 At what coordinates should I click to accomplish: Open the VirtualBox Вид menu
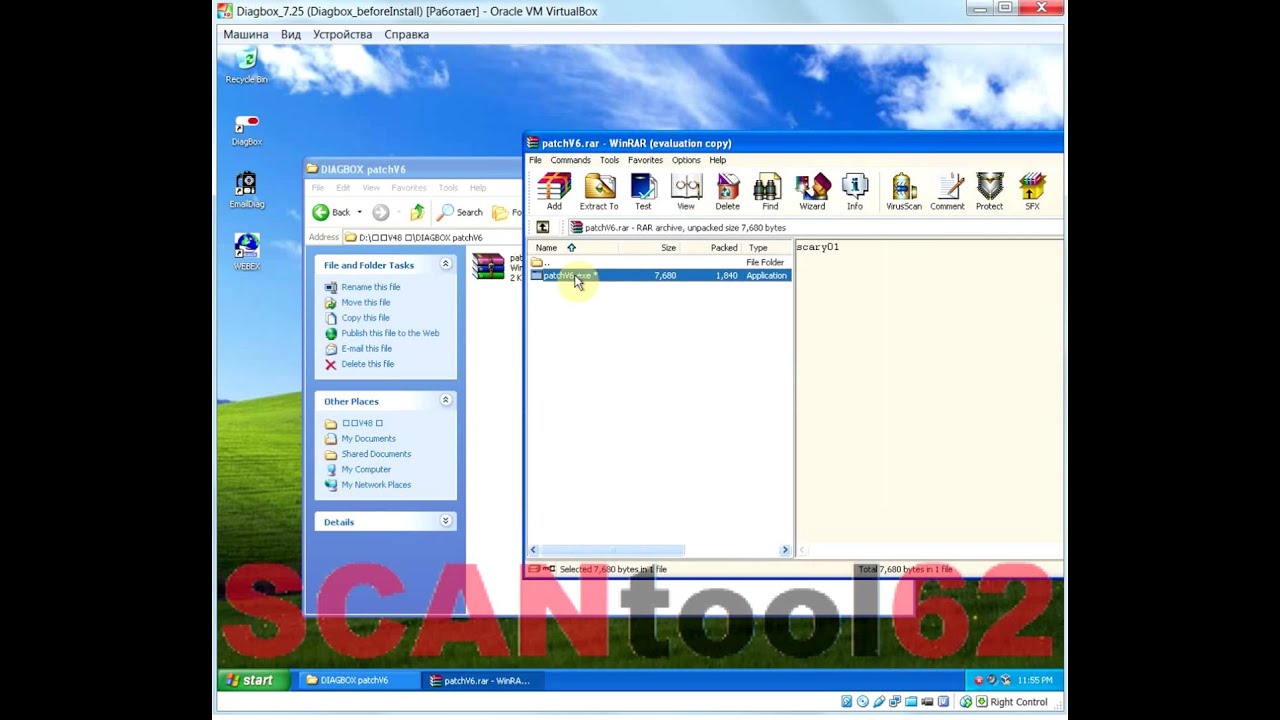[291, 34]
